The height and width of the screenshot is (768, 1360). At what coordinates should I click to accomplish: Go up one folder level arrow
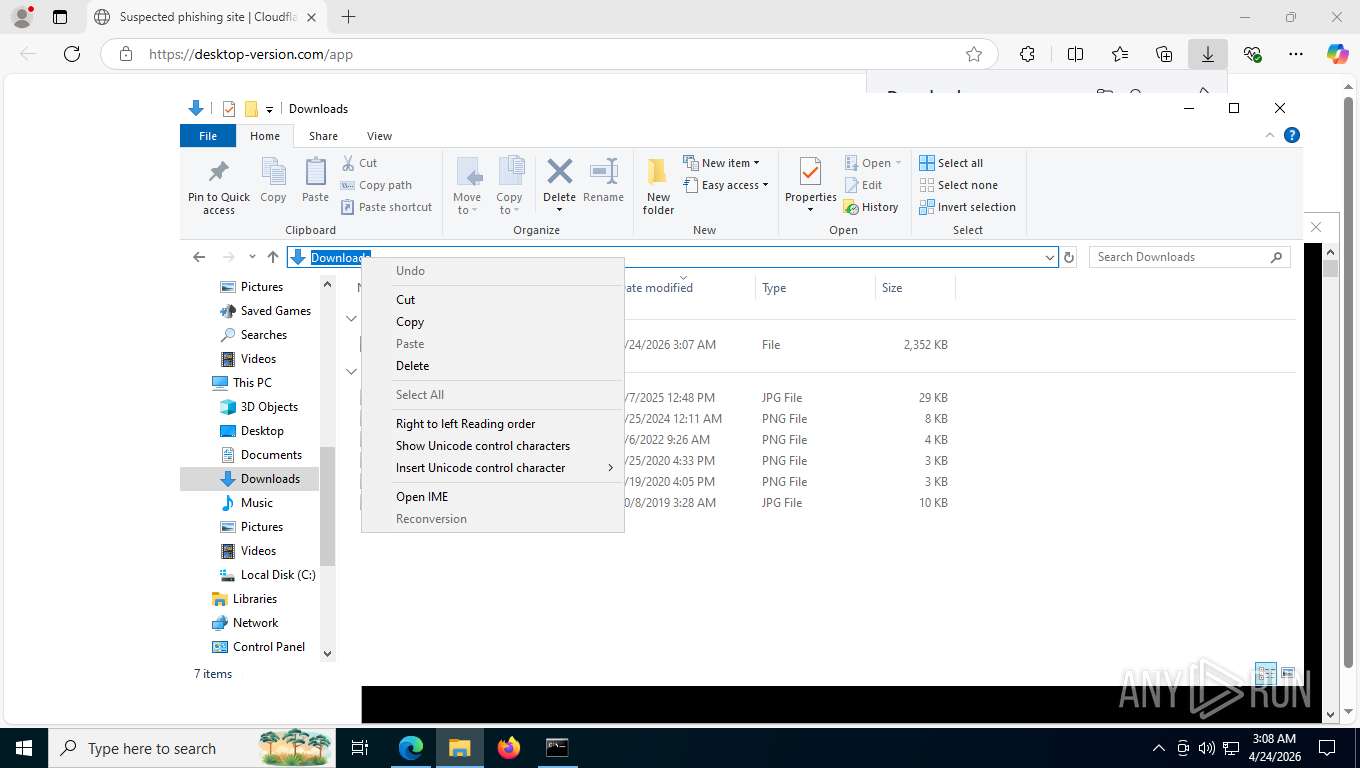pyautogui.click(x=273, y=257)
